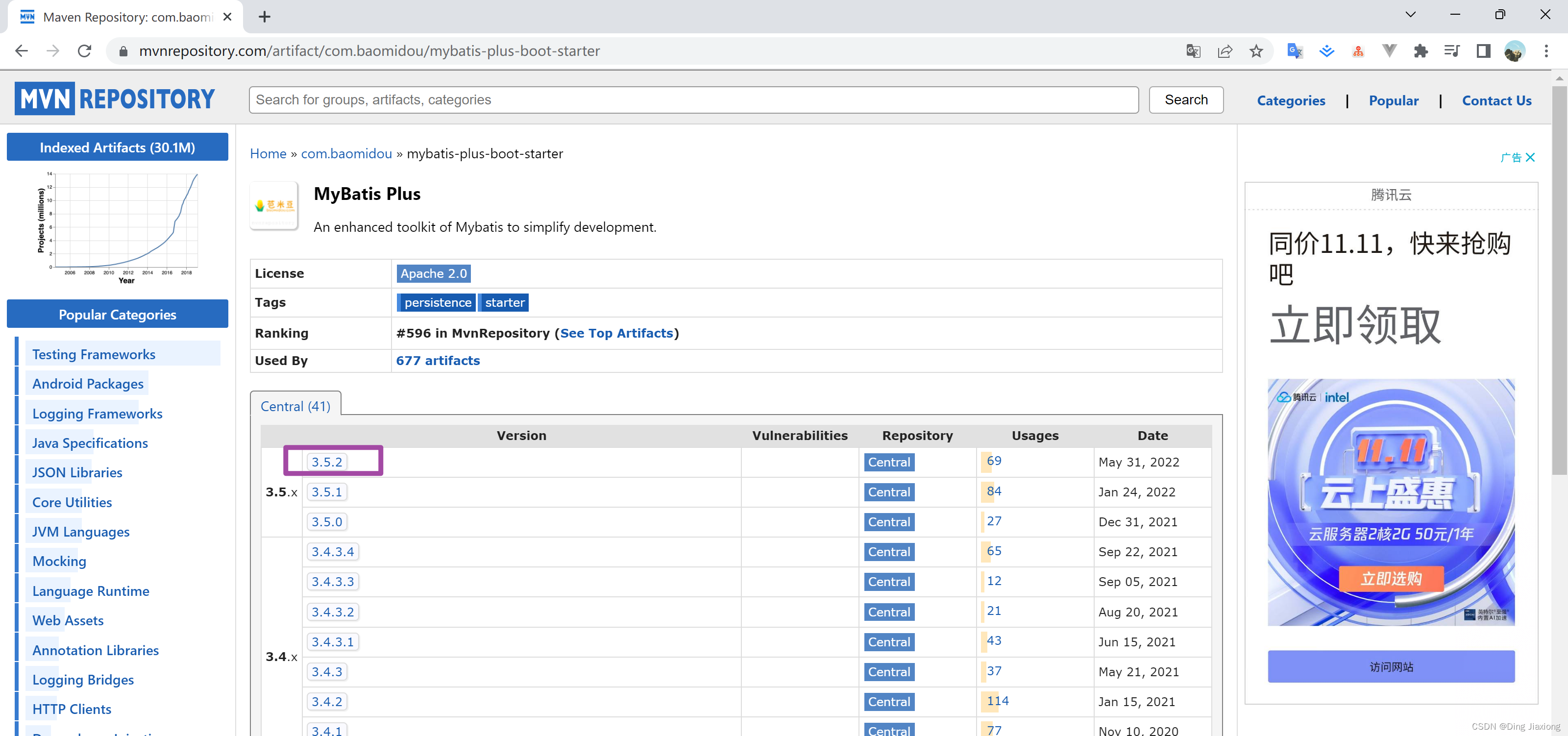Screen dimensions: 1568x736
Task: Open the Categories menu
Action: pos(1291,100)
